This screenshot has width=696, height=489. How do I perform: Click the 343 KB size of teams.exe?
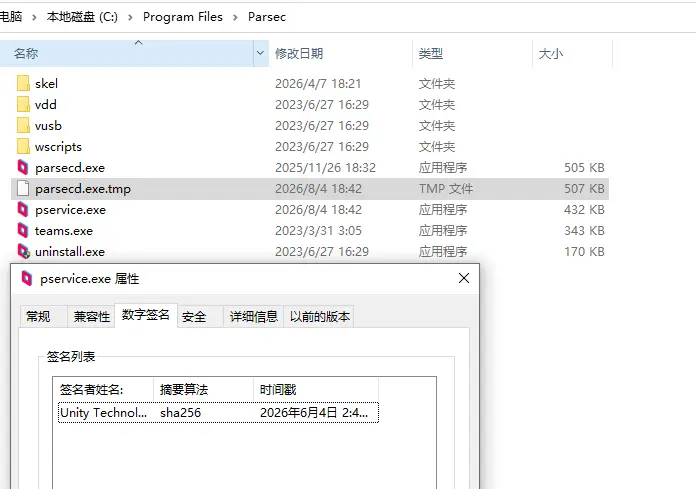coord(584,231)
